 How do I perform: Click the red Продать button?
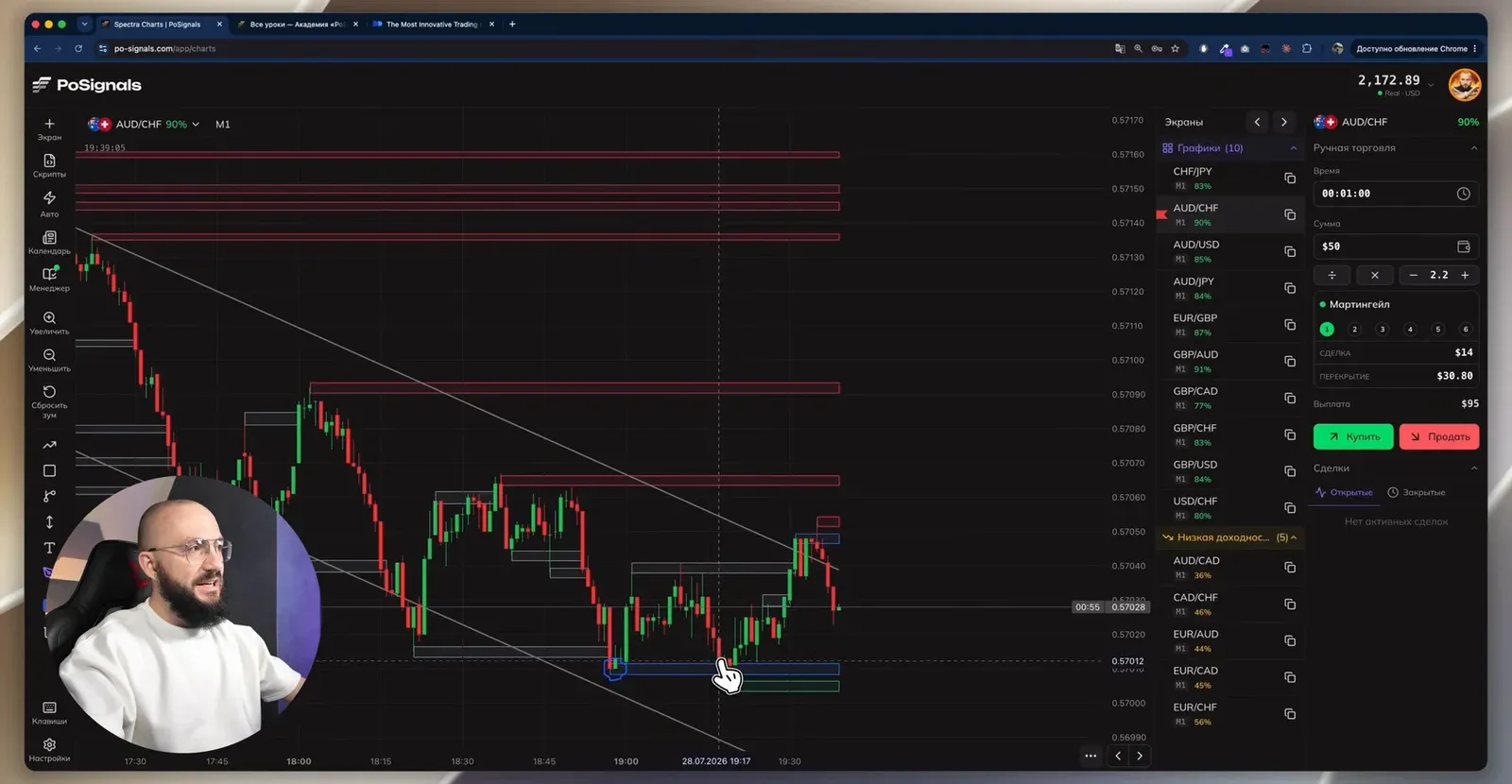(x=1439, y=436)
